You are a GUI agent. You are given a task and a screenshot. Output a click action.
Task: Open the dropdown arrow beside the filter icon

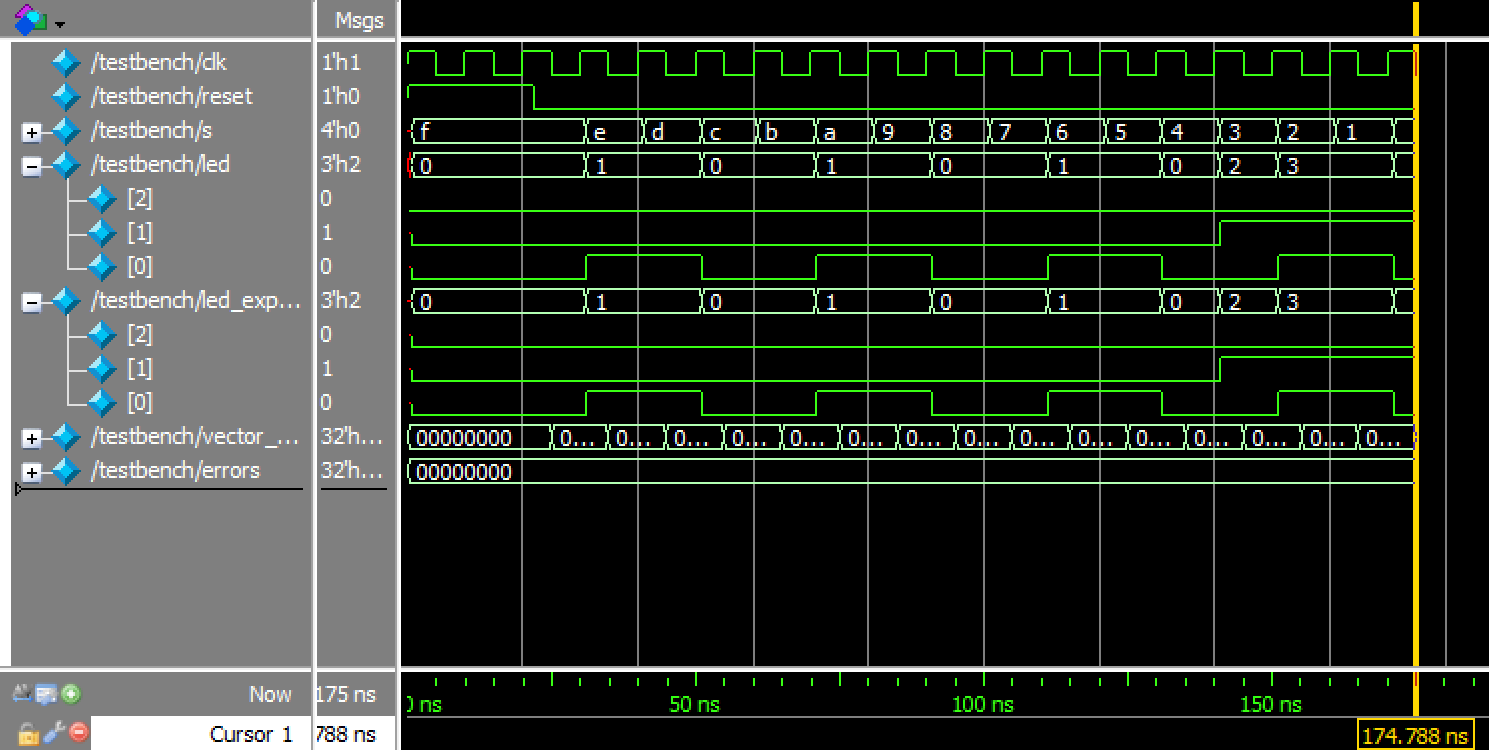point(60,22)
